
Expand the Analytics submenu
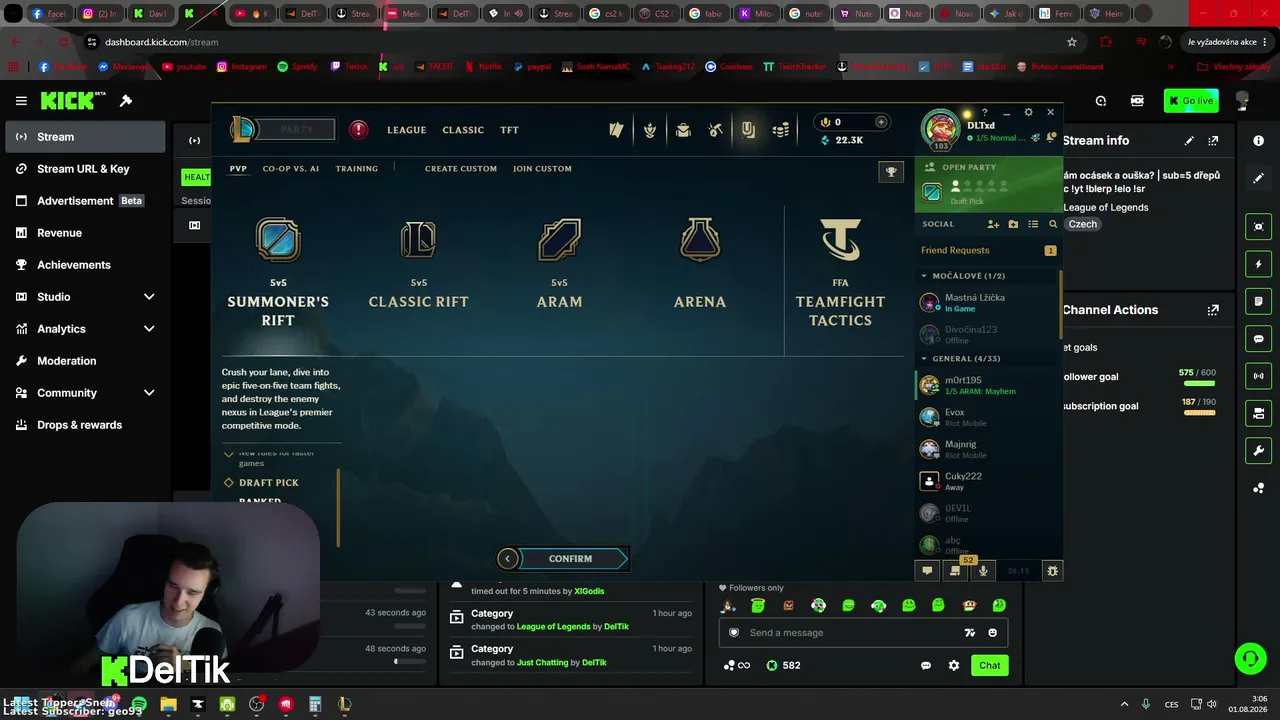[x=149, y=329]
